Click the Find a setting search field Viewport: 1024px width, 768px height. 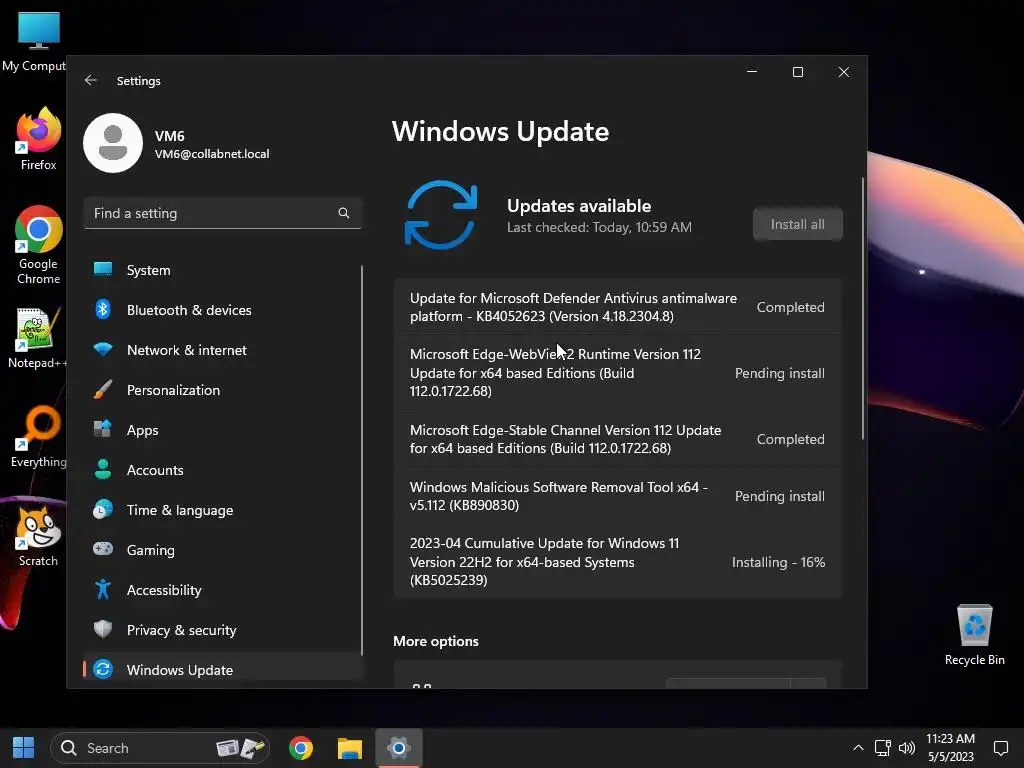[222, 213]
